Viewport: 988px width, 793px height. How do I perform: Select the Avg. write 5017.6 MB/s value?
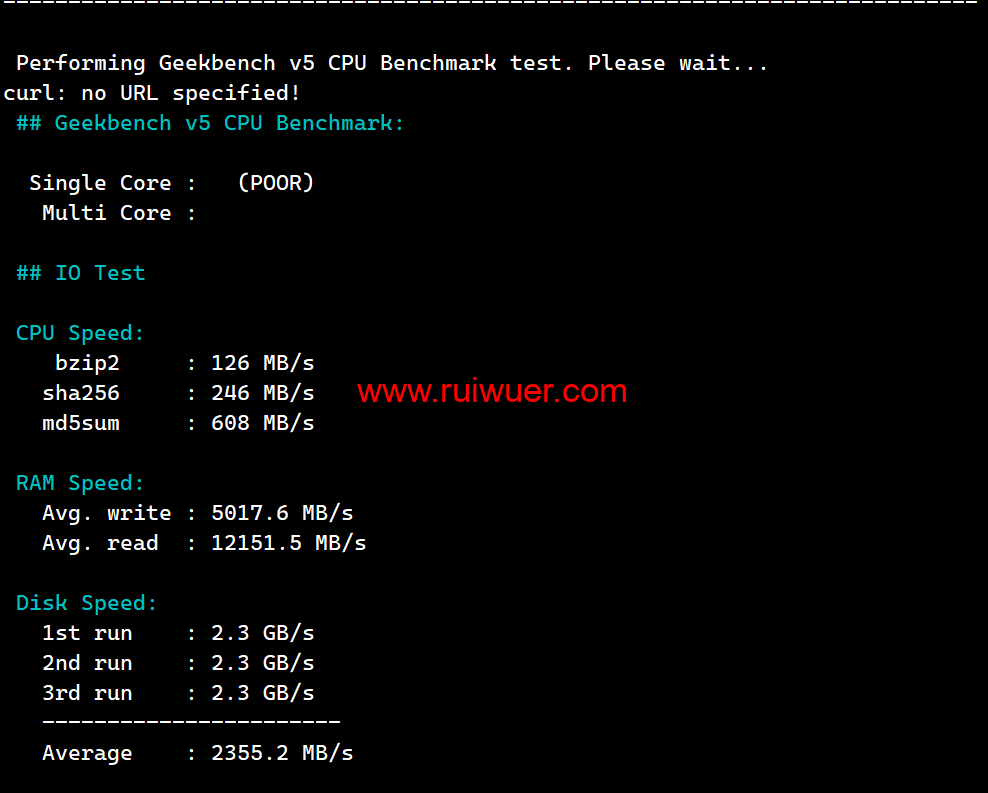[x=282, y=513]
